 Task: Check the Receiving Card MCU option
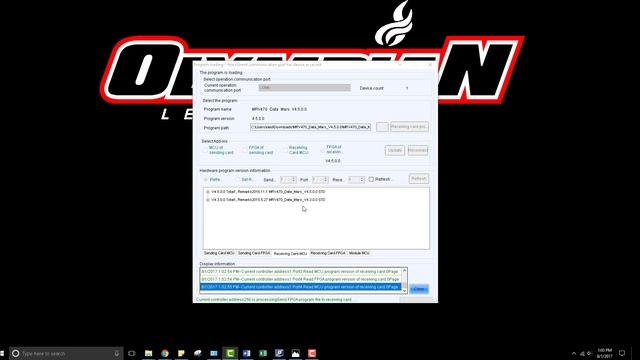coord(285,150)
